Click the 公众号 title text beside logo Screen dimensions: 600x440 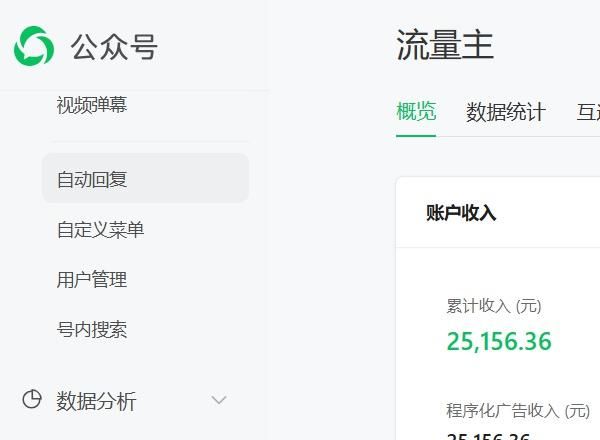click(114, 47)
